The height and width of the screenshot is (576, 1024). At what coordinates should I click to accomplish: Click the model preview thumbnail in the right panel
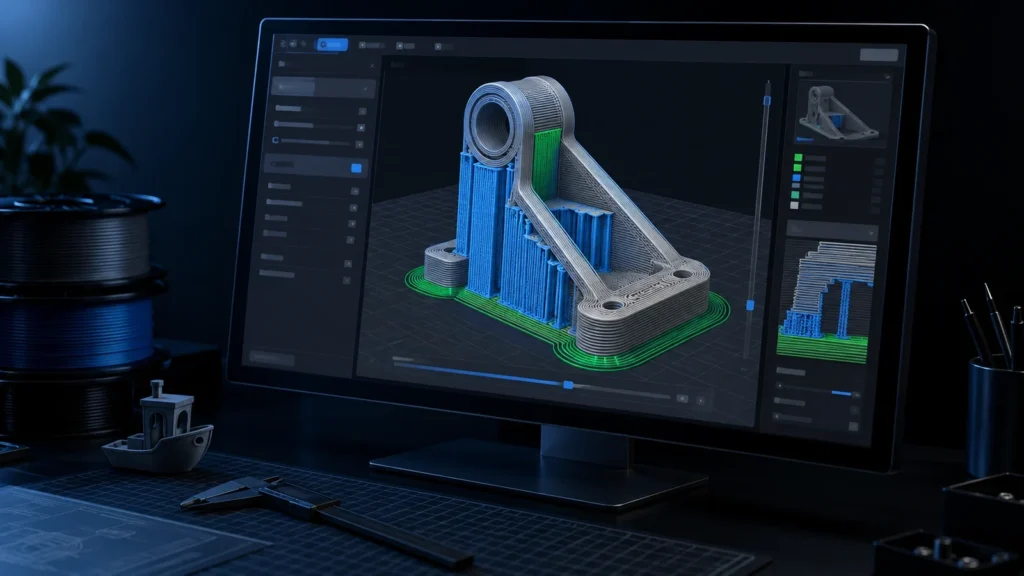coord(842,112)
